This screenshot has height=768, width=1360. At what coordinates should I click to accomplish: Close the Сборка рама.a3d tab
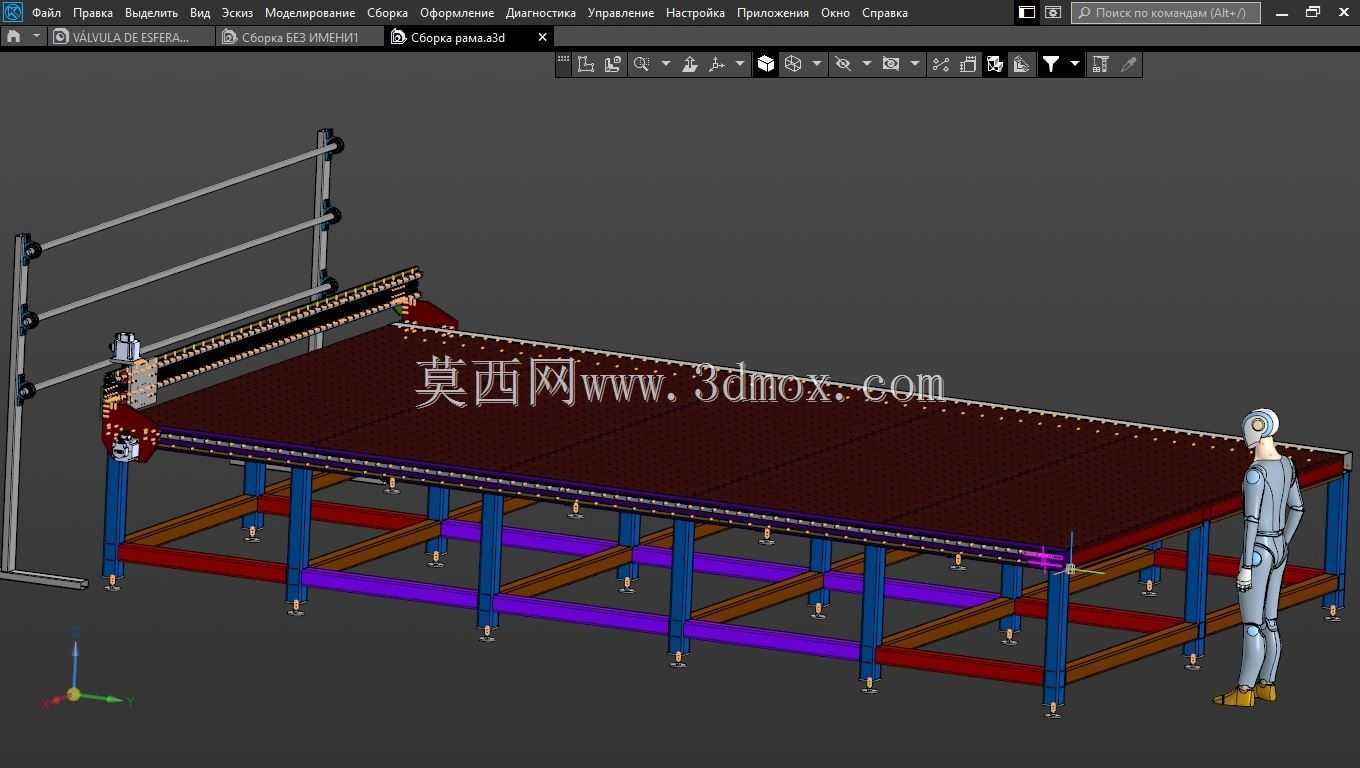(x=543, y=37)
